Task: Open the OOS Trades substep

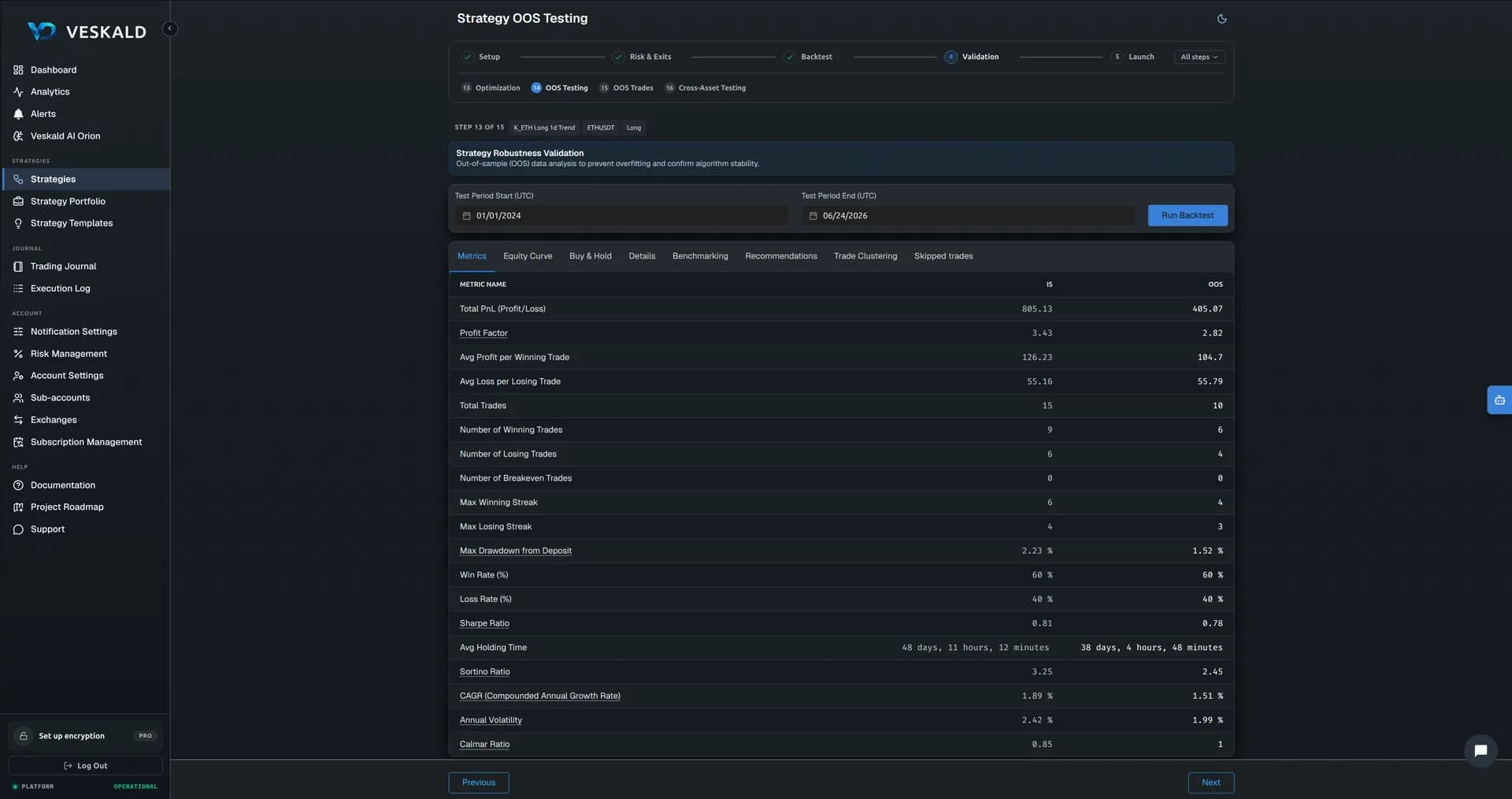Action: 626,88
